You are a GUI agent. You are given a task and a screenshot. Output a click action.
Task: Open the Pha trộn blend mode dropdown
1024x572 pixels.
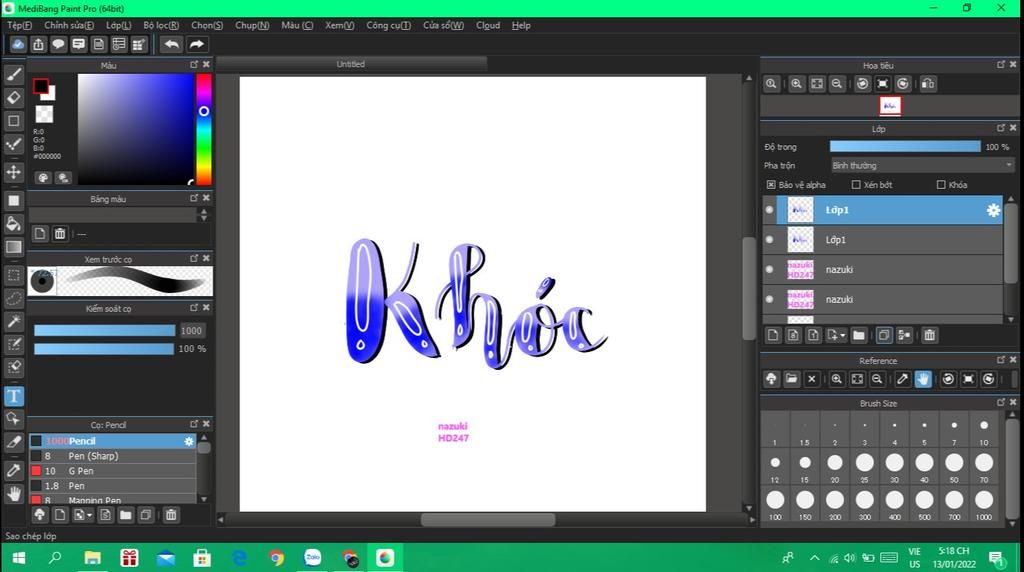click(922, 165)
